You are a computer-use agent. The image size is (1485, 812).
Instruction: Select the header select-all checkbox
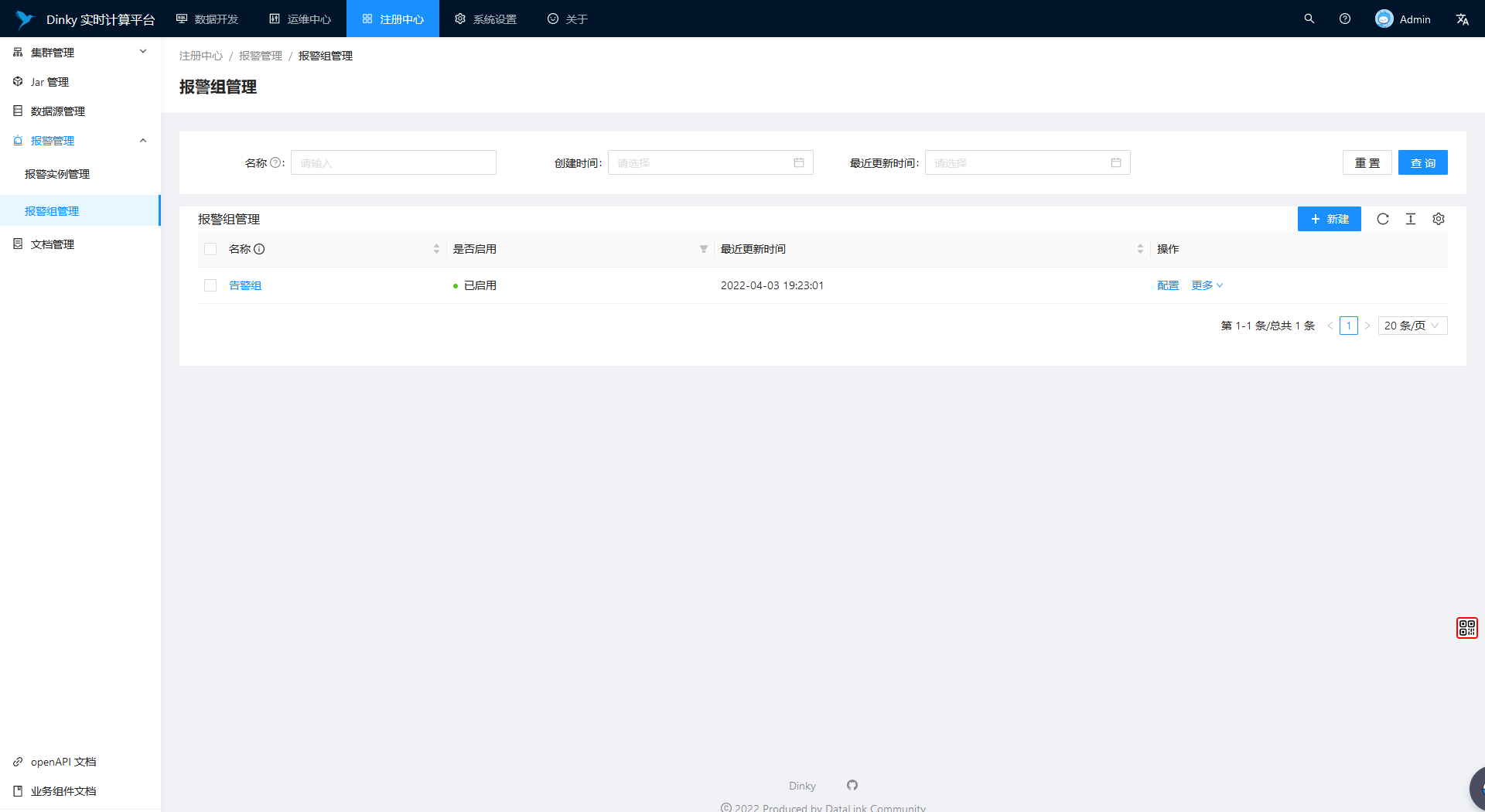tap(210, 249)
